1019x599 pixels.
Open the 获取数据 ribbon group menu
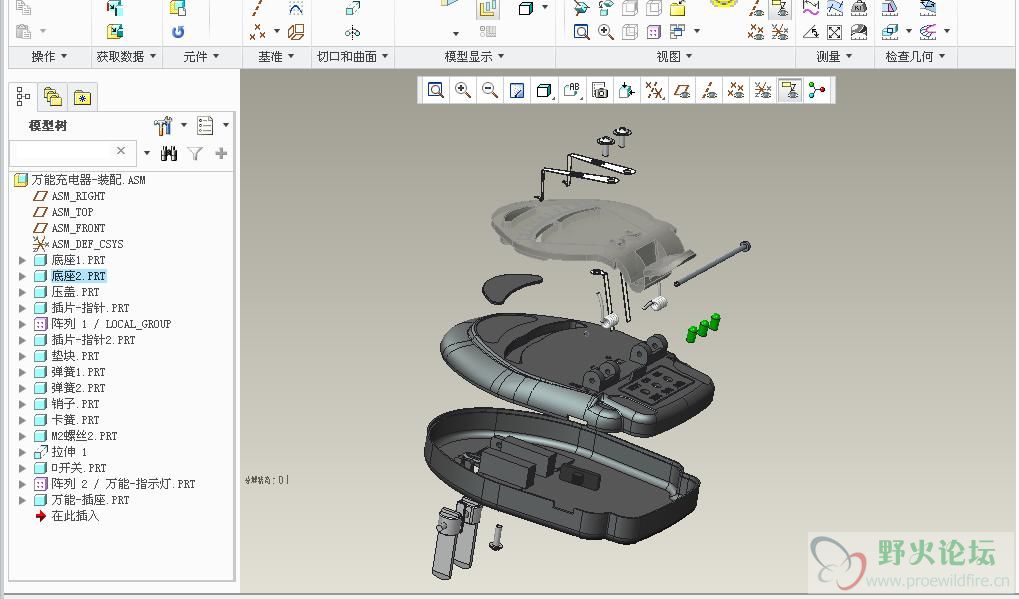pyautogui.click(x=126, y=57)
